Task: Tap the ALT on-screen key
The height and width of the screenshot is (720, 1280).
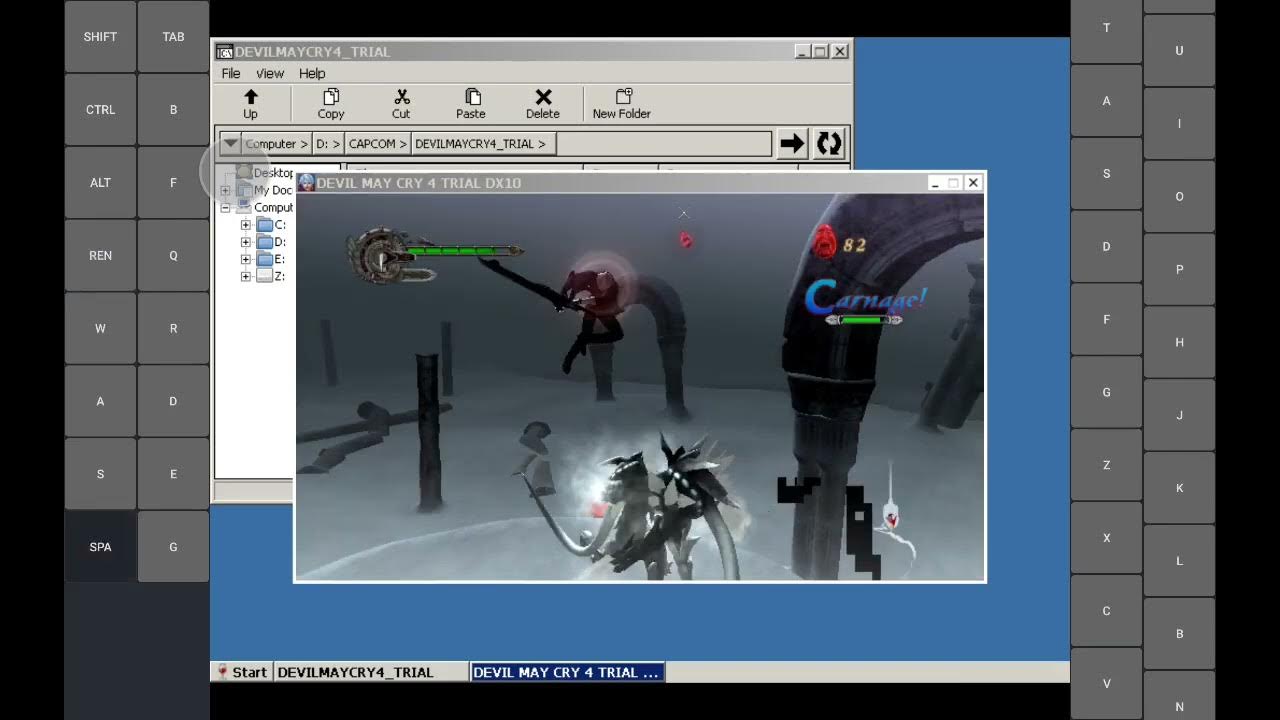Action: pos(100,183)
